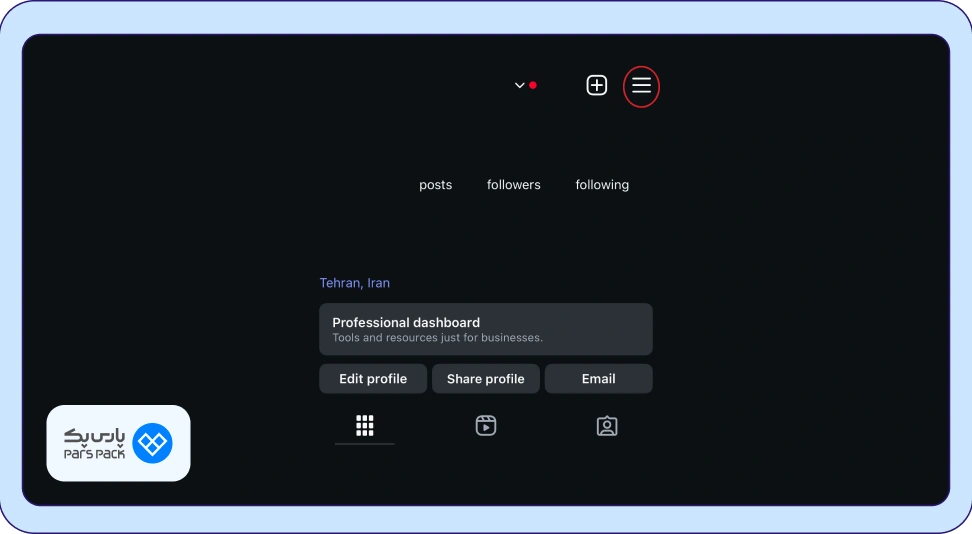
Task: Select the posts grid view icon
Action: coord(365,426)
